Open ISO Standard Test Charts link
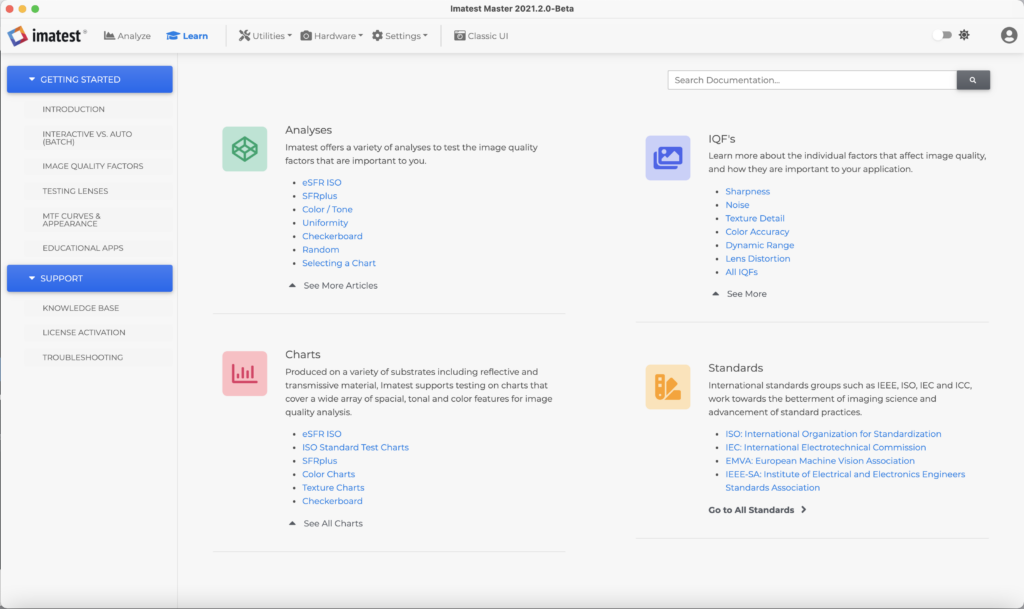 355,447
